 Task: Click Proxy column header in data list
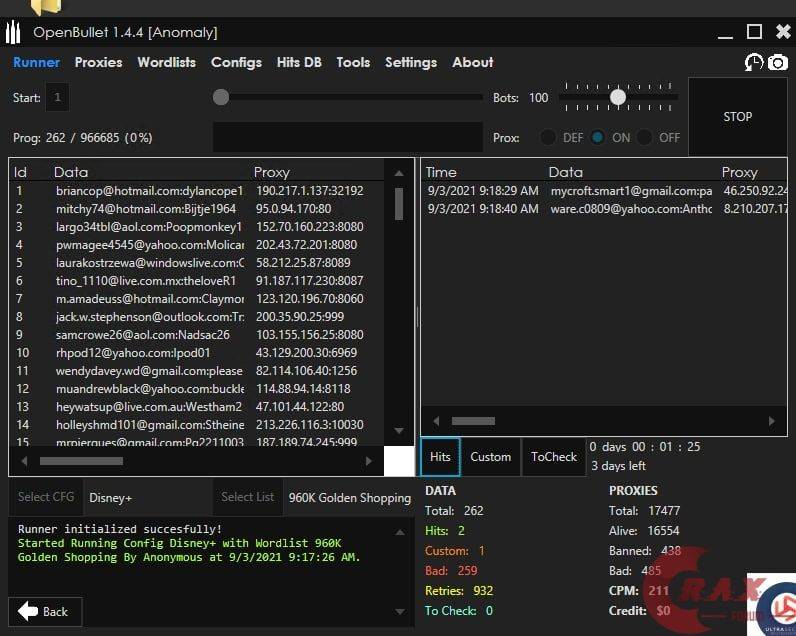(x=272, y=173)
